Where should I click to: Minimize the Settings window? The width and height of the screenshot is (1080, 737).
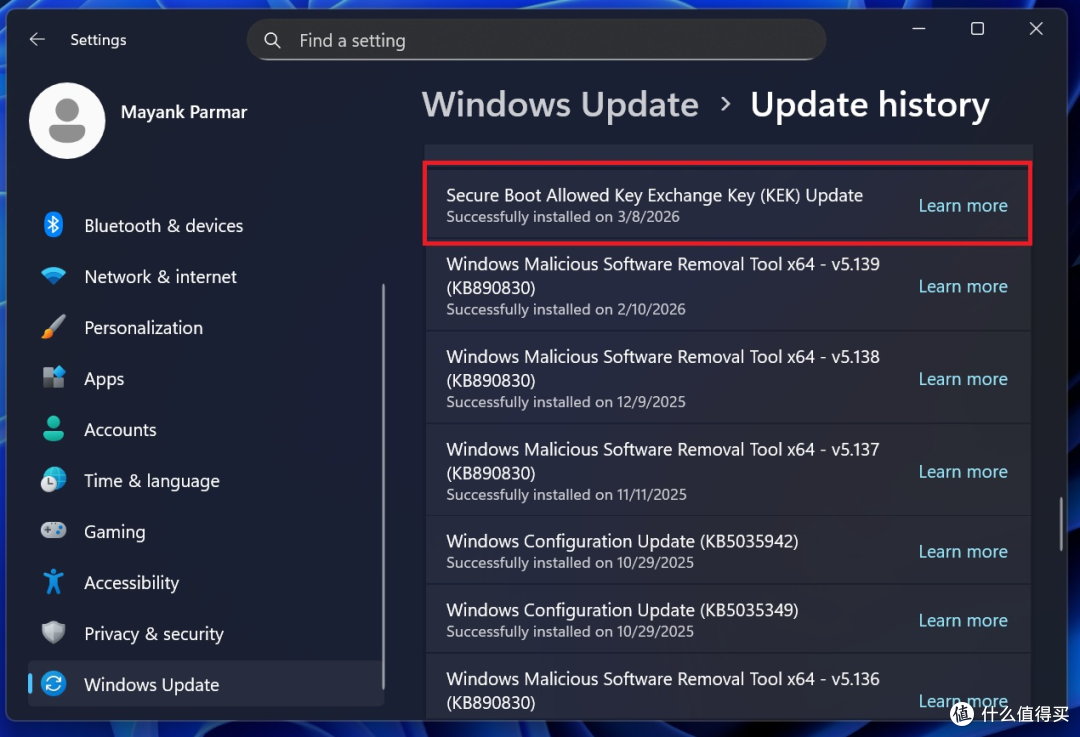coord(919,29)
